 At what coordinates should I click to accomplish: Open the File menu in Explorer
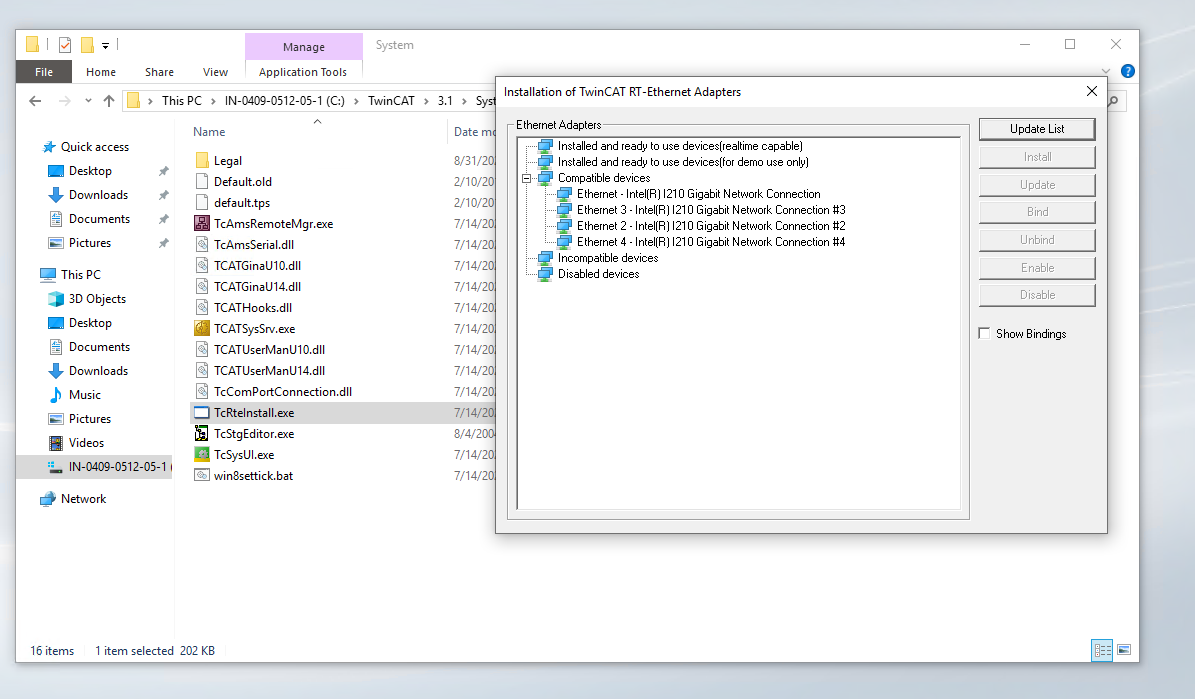[x=44, y=72]
